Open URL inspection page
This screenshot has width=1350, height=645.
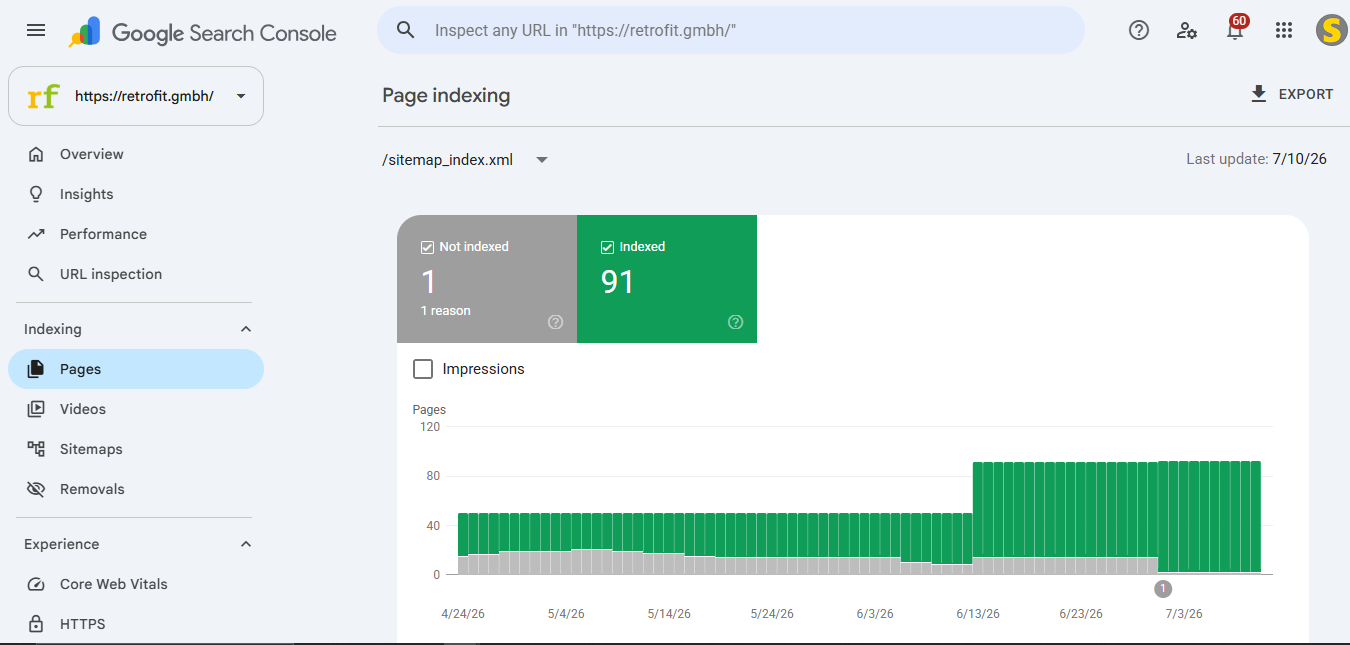136,274
